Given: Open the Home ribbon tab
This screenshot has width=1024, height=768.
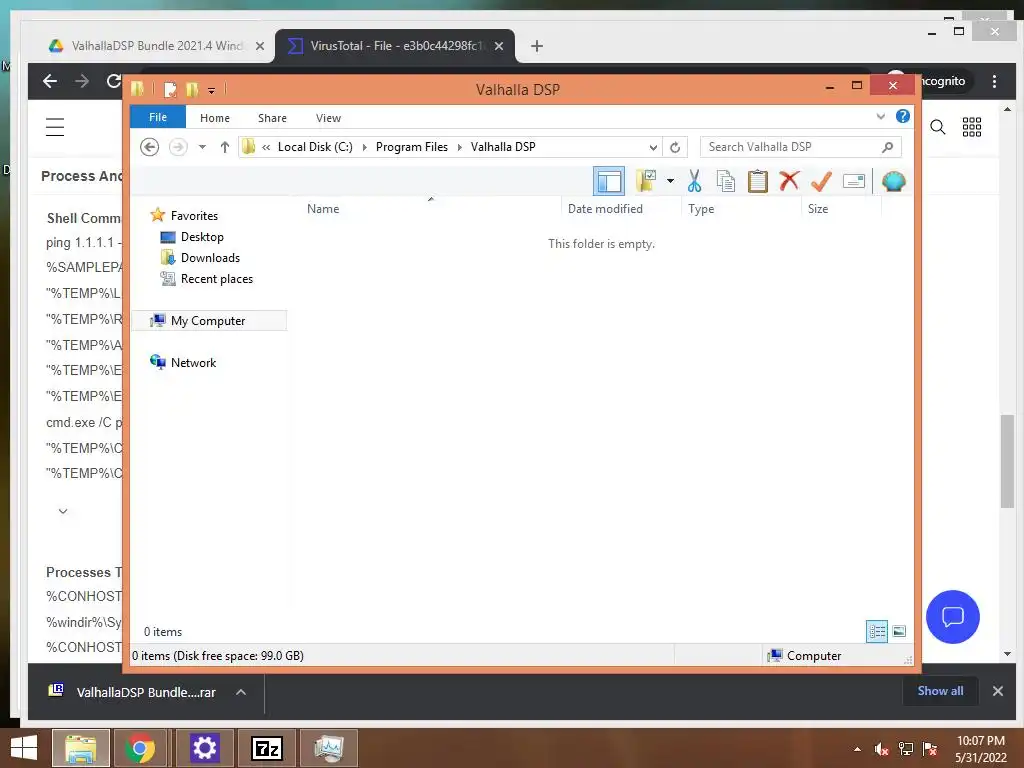Looking at the screenshot, I should pos(215,118).
